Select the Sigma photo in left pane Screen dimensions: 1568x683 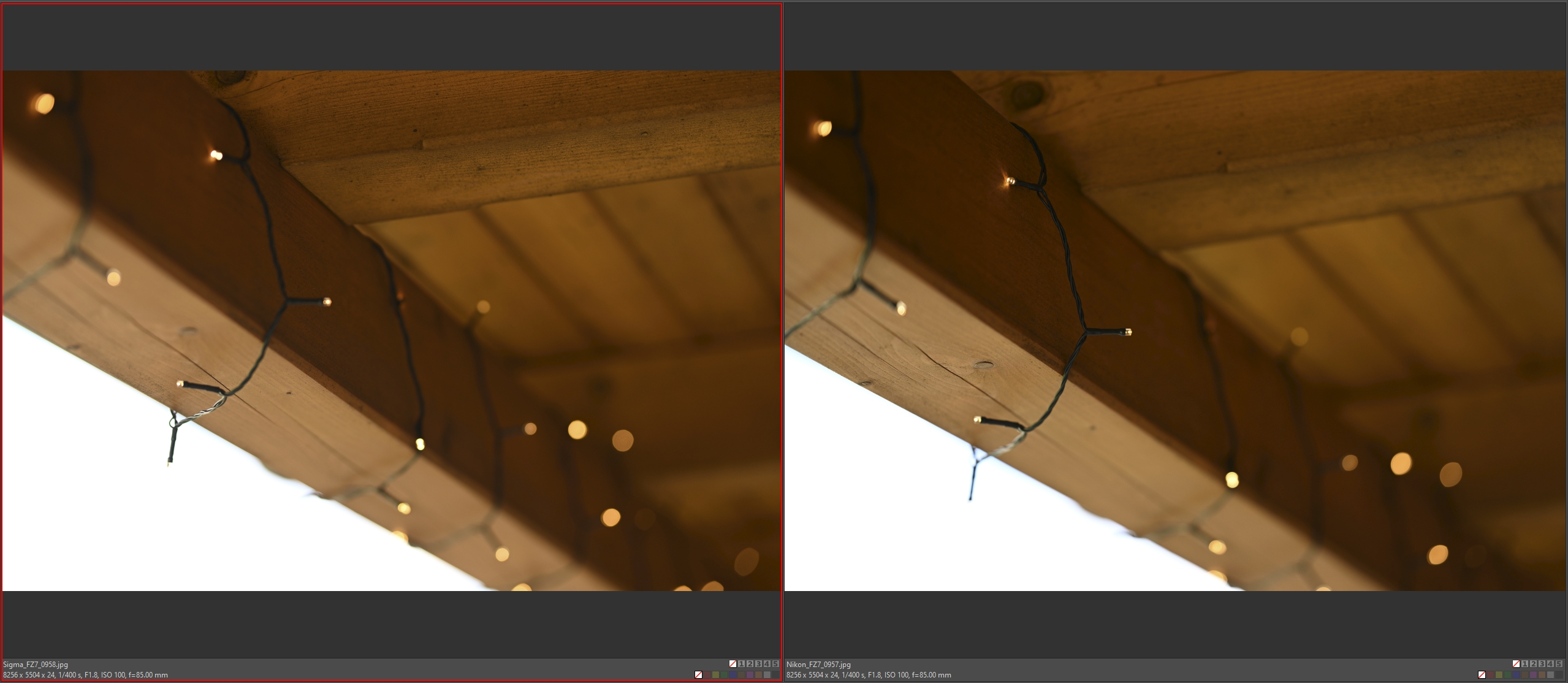point(391,331)
